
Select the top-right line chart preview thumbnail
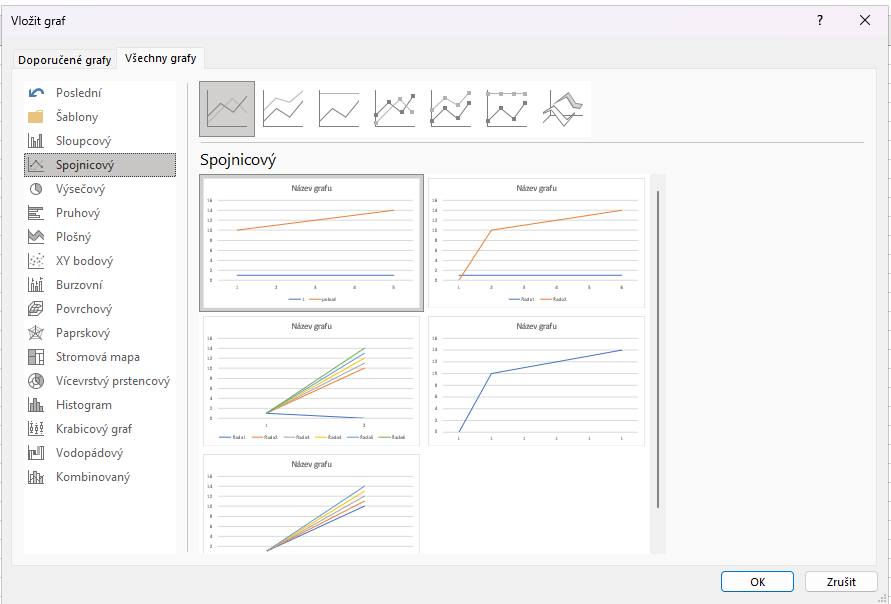click(x=537, y=243)
